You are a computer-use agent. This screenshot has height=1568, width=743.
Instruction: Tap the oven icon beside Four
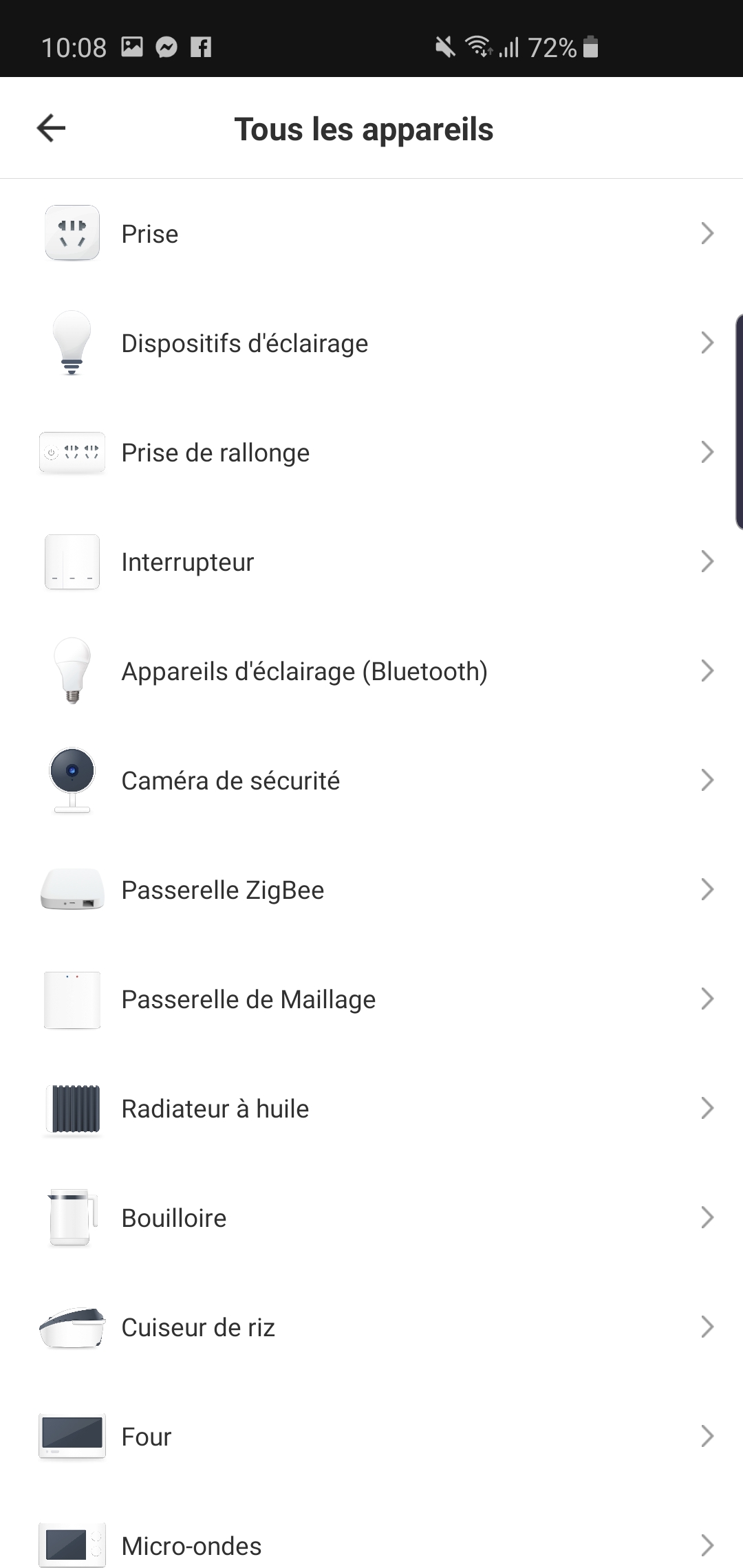click(x=72, y=1436)
